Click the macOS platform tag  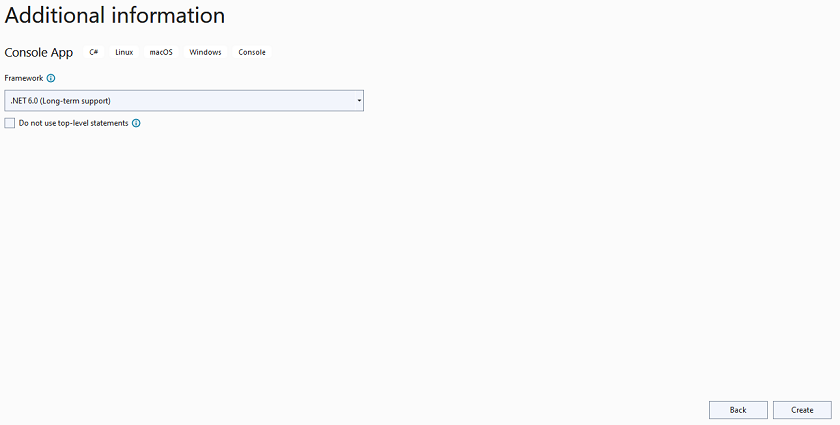tap(161, 52)
